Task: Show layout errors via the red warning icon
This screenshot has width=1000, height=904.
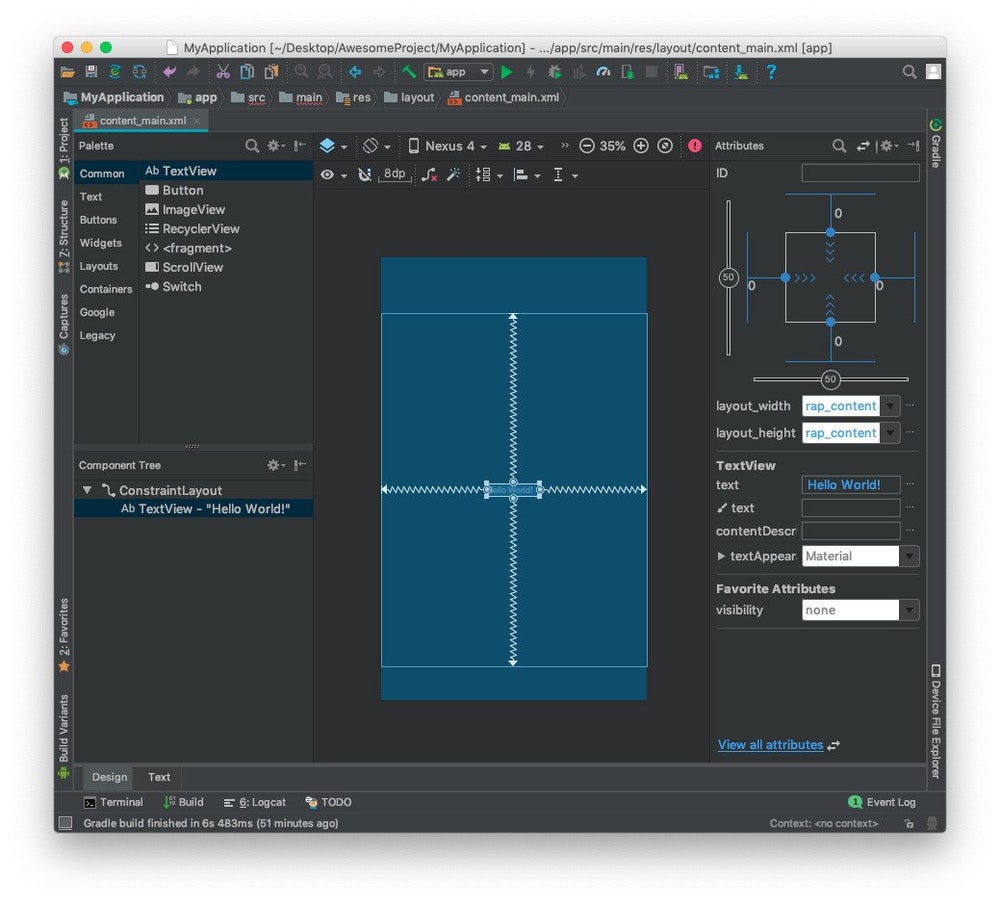Action: coord(695,146)
